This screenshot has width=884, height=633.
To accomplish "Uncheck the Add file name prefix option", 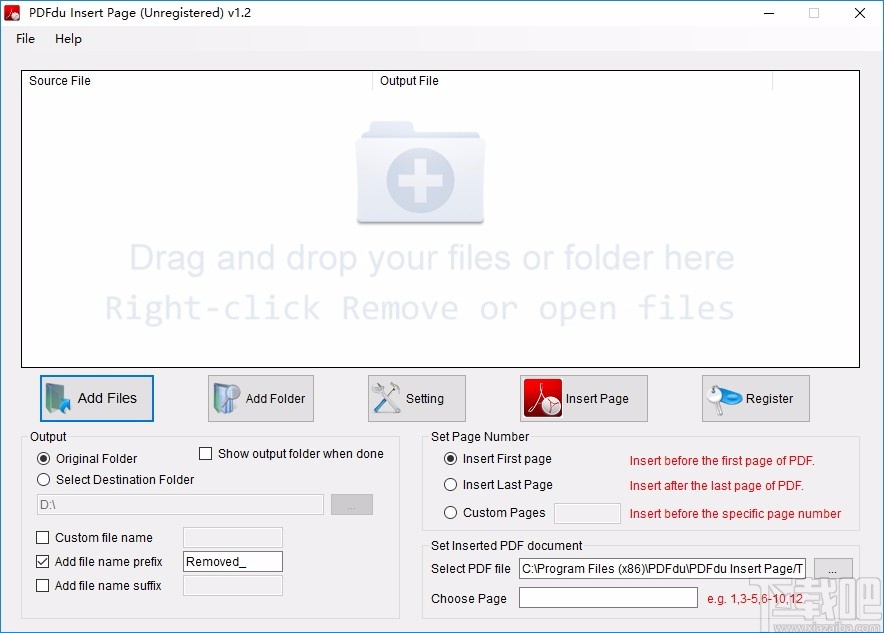I will tap(42, 561).
